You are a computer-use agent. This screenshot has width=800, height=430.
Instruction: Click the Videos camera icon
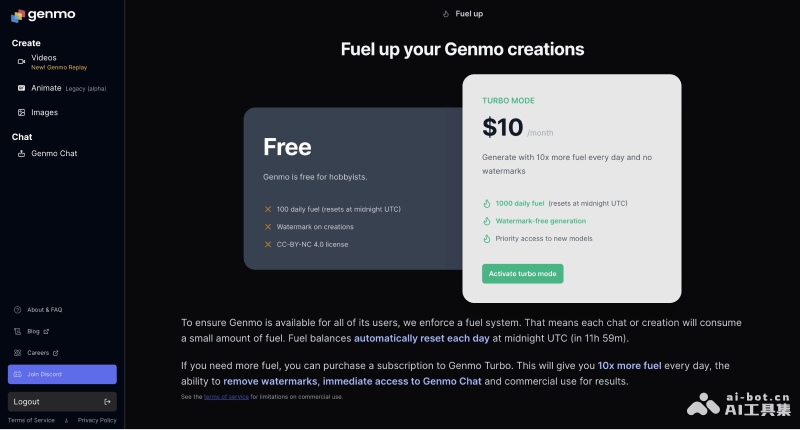21,61
